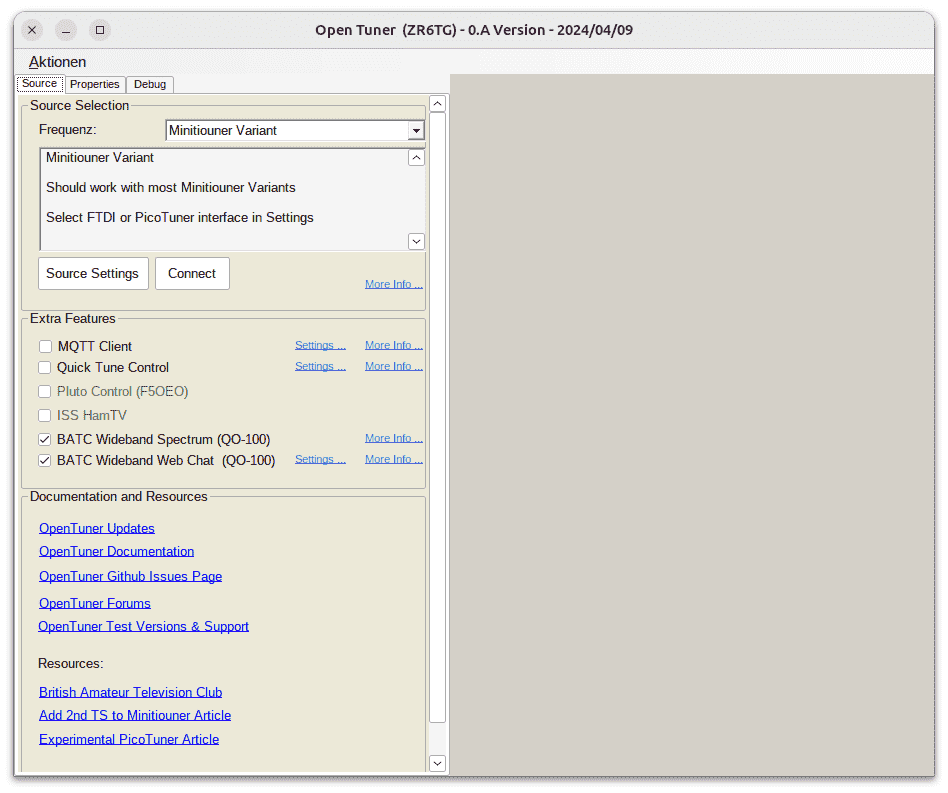The width and height of the screenshot is (948, 793).
Task: Open More Info under Source Selection
Action: pos(394,284)
